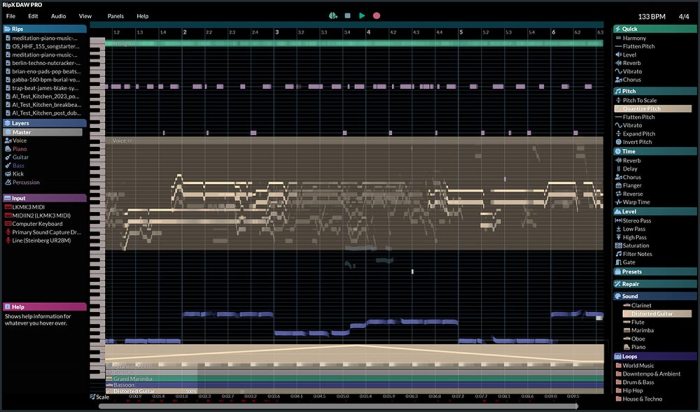700x412 pixels.
Task: Expand the Repair section
Action: 654,284
